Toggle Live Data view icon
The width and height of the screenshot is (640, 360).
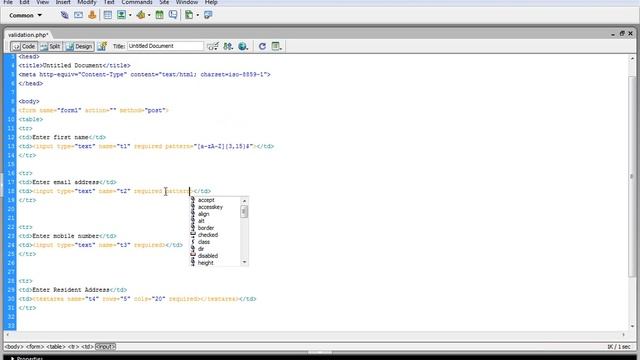tap(102, 46)
